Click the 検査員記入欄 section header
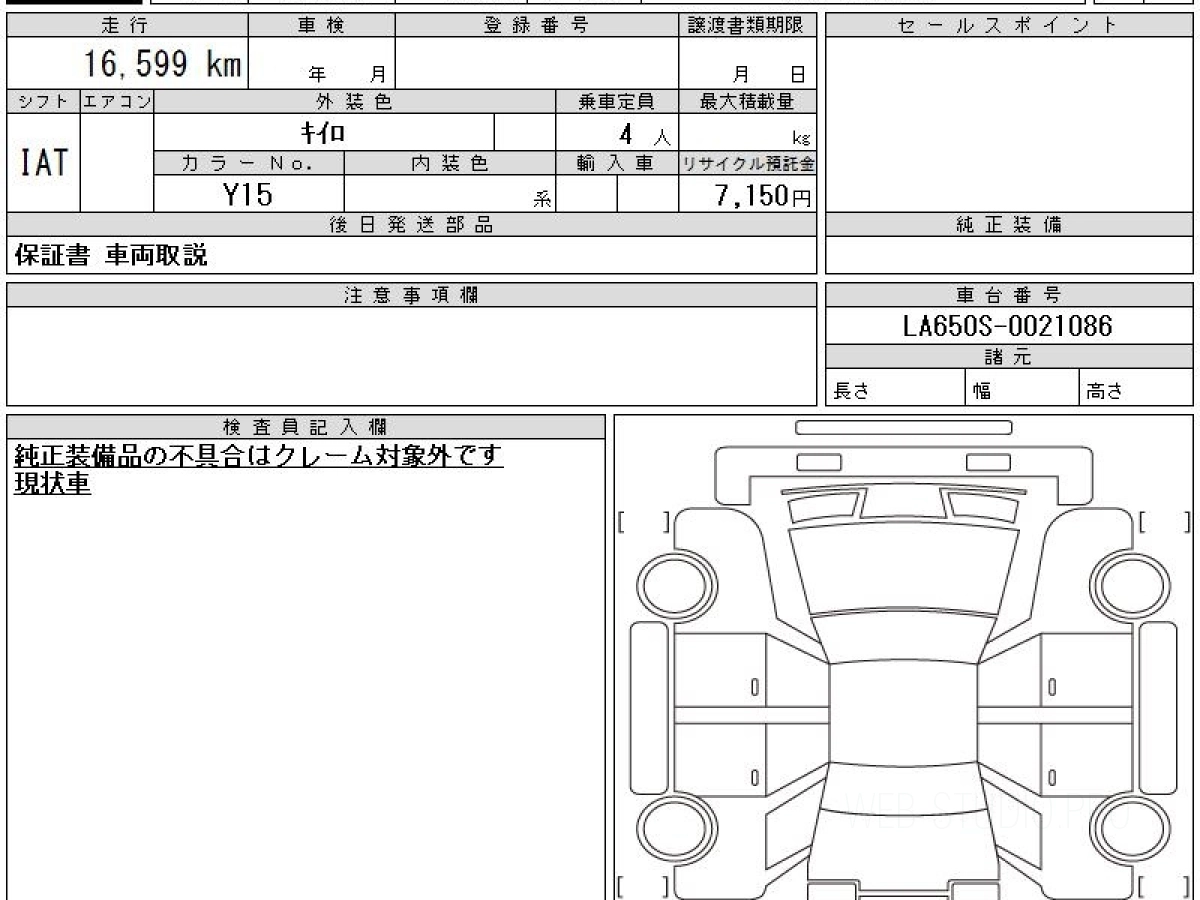 point(305,427)
